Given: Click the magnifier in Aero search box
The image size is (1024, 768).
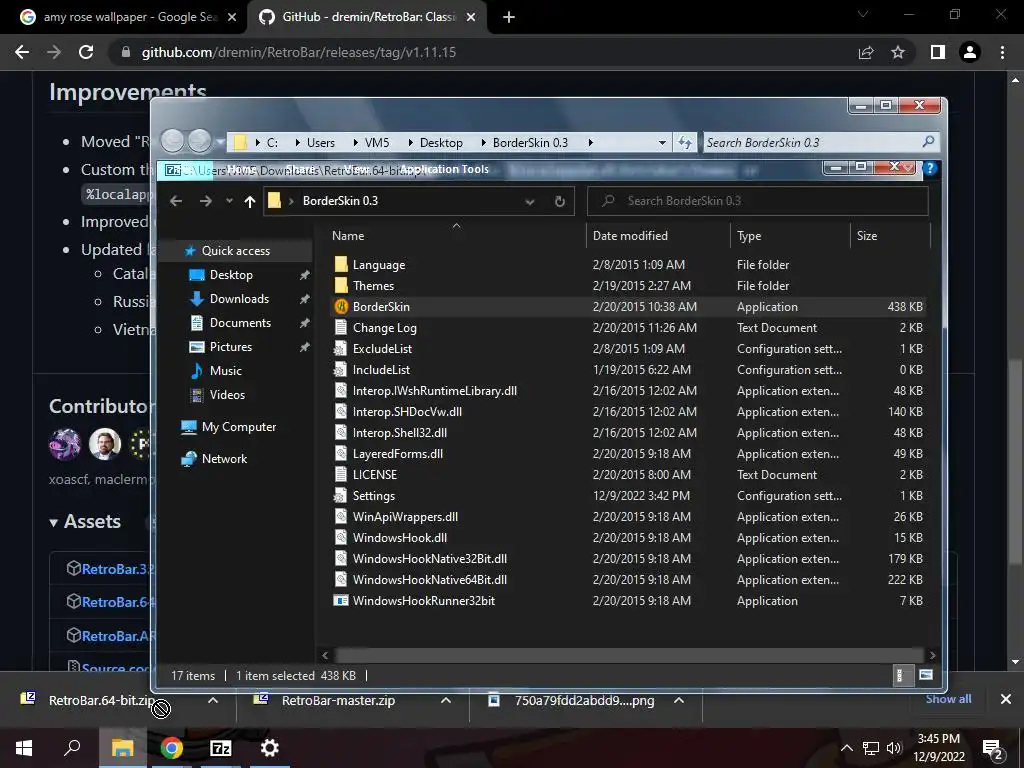Looking at the screenshot, I should coord(928,142).
